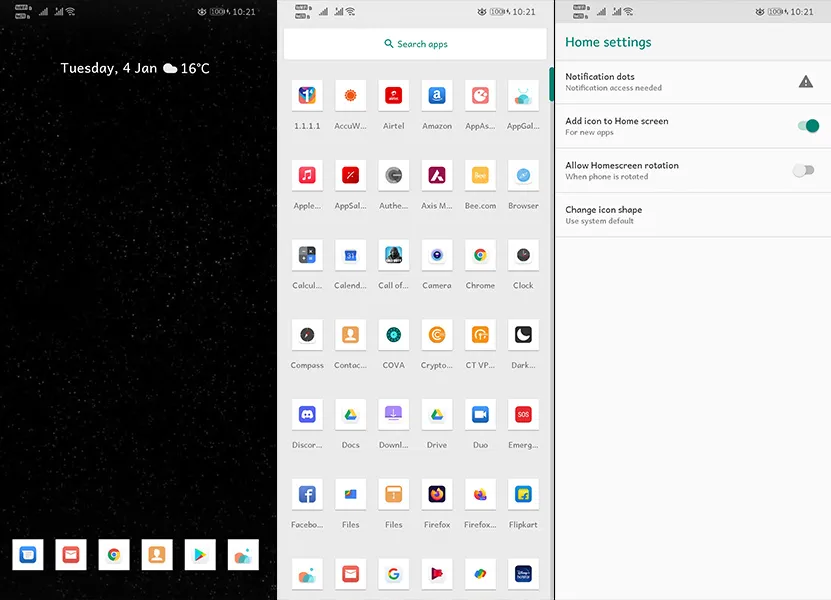Open Gmail from the dock
This screenshot has width=831, height=600.
70,554
